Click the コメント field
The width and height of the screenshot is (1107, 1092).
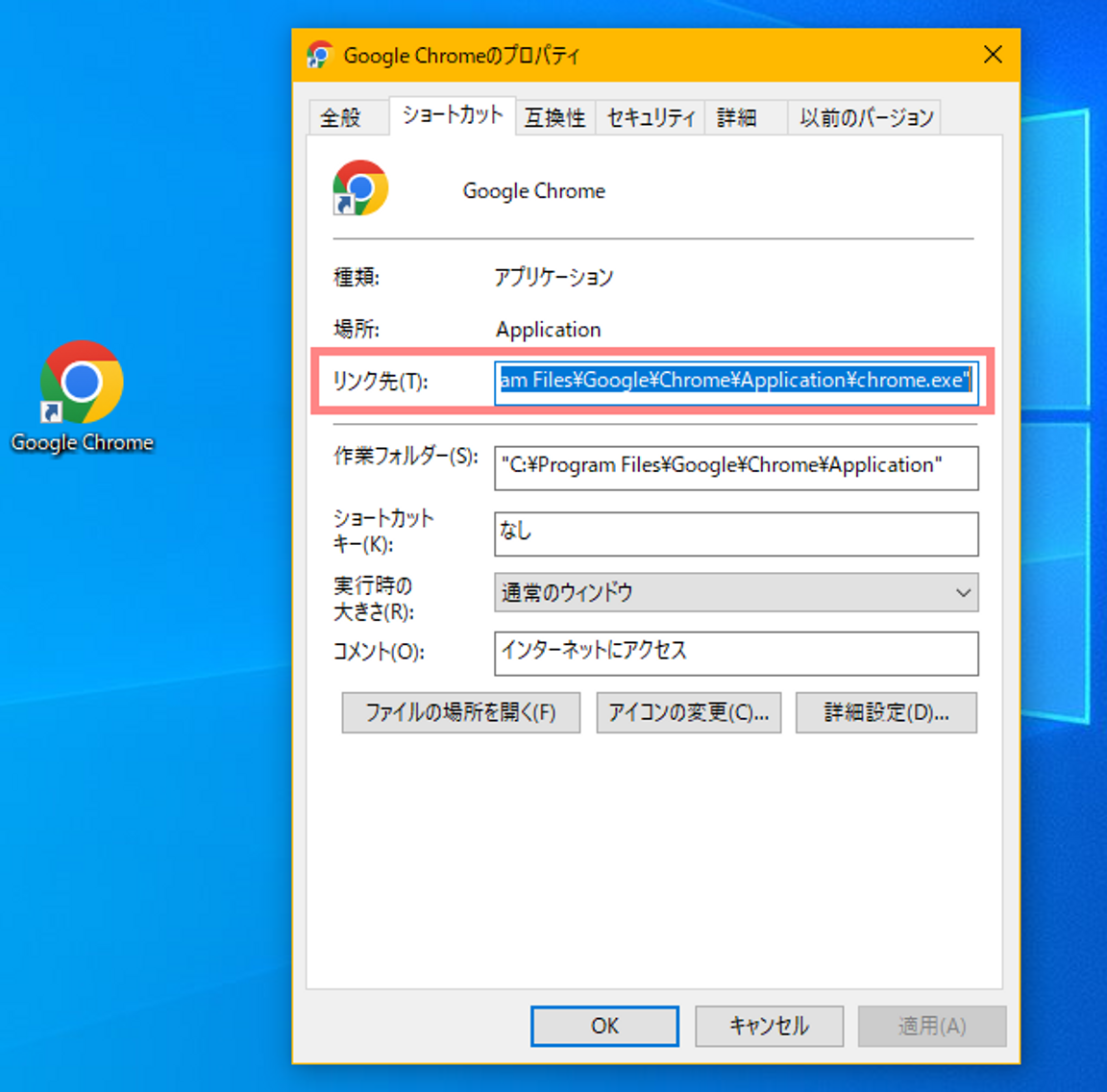pos(736,654)
